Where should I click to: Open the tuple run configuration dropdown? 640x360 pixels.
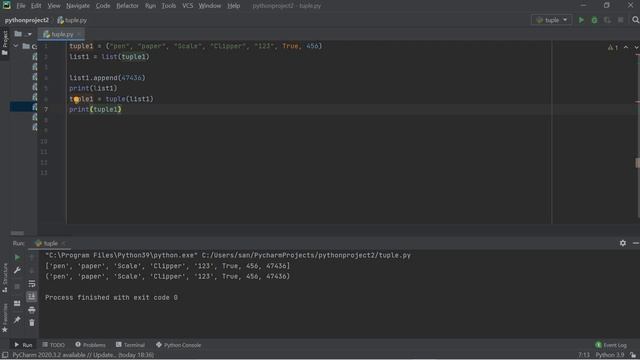[x=551, y=20]
